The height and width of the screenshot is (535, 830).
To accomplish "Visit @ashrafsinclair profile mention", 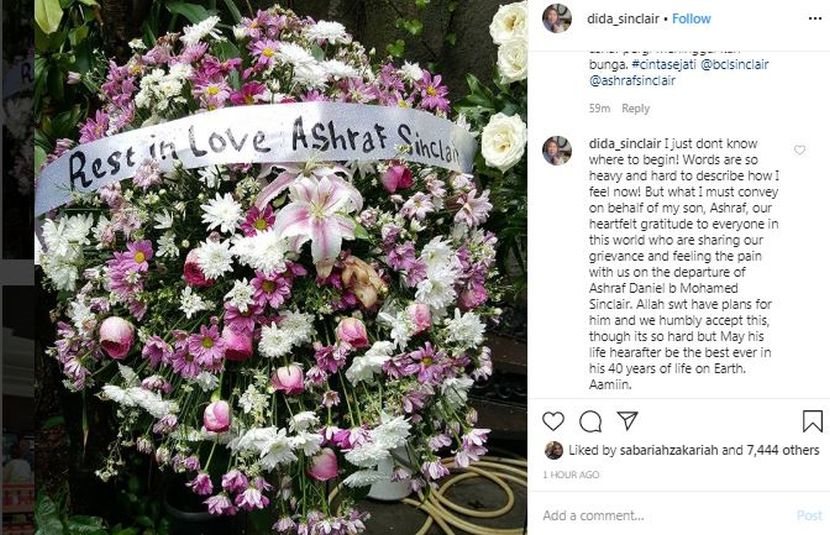I will [632, 81].
